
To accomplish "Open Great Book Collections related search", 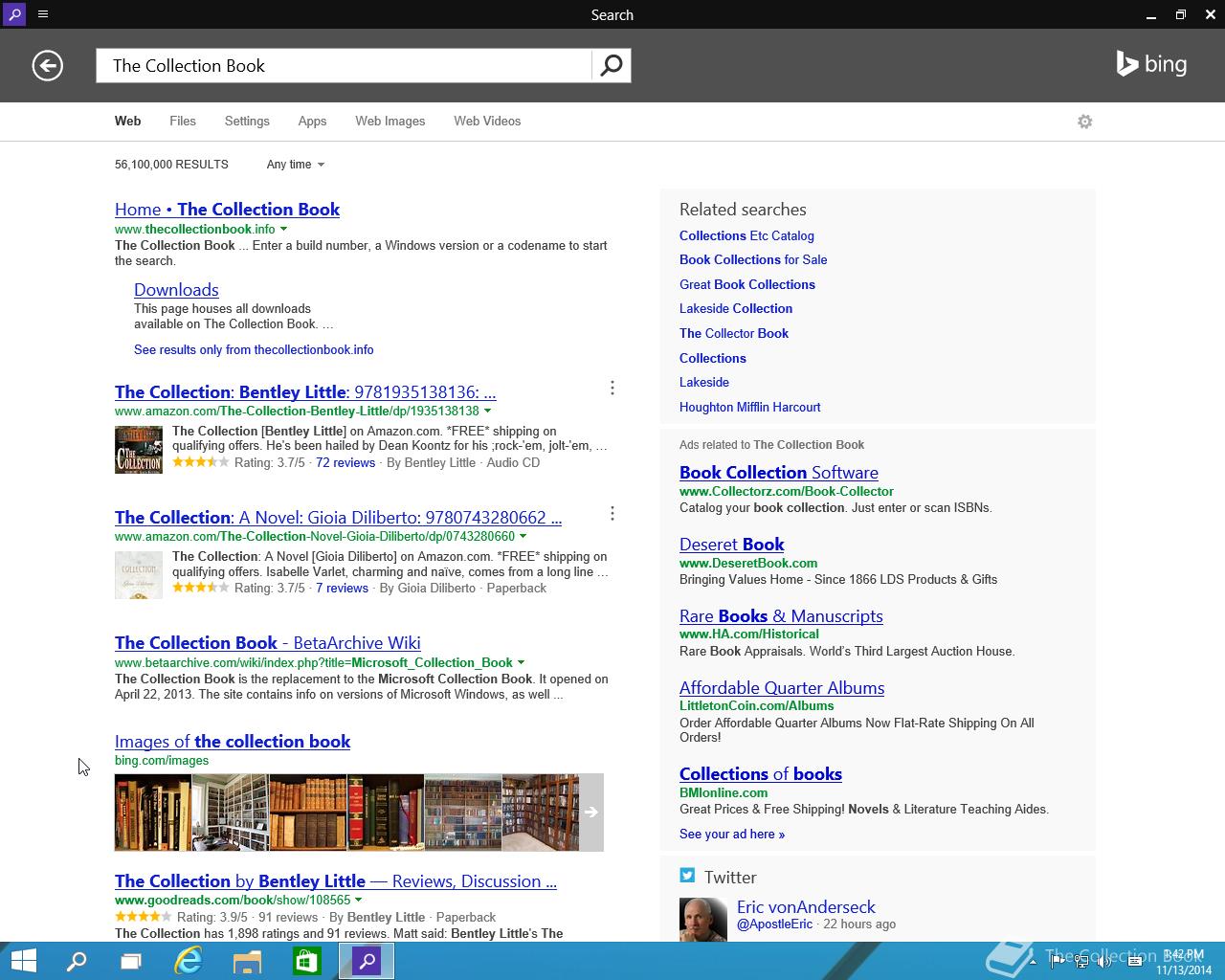I will click(747, 284).
